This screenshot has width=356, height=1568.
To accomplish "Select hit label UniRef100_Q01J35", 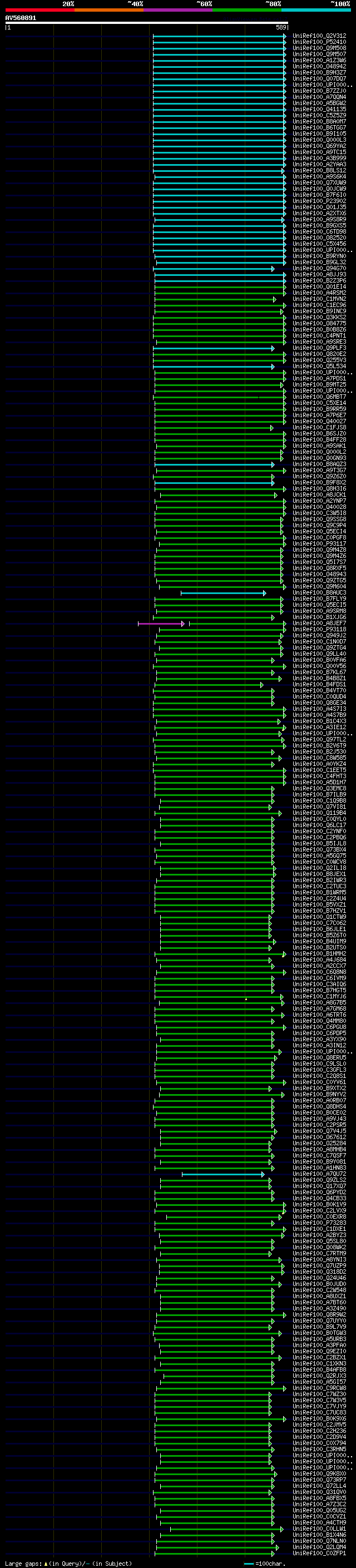I will click(x=319, y=207).
